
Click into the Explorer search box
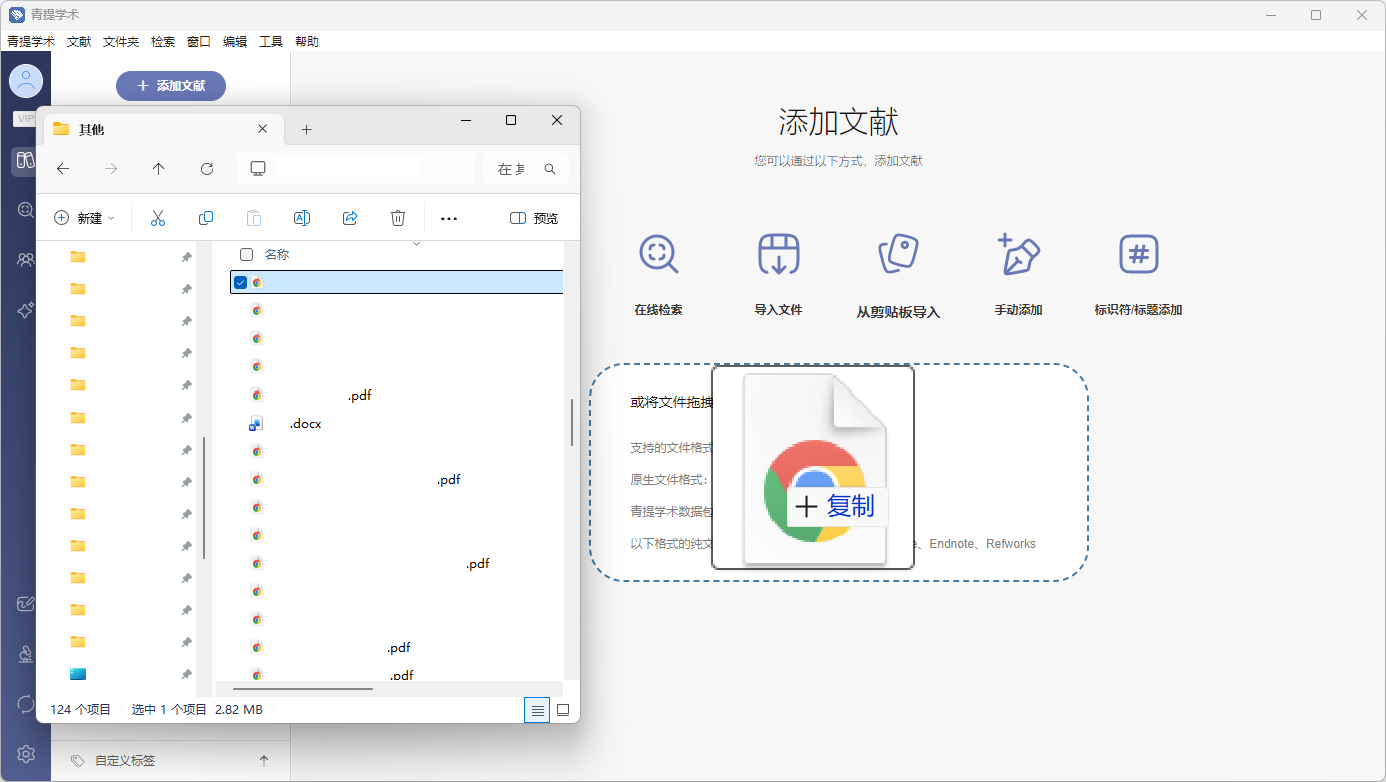coord(526,169)
